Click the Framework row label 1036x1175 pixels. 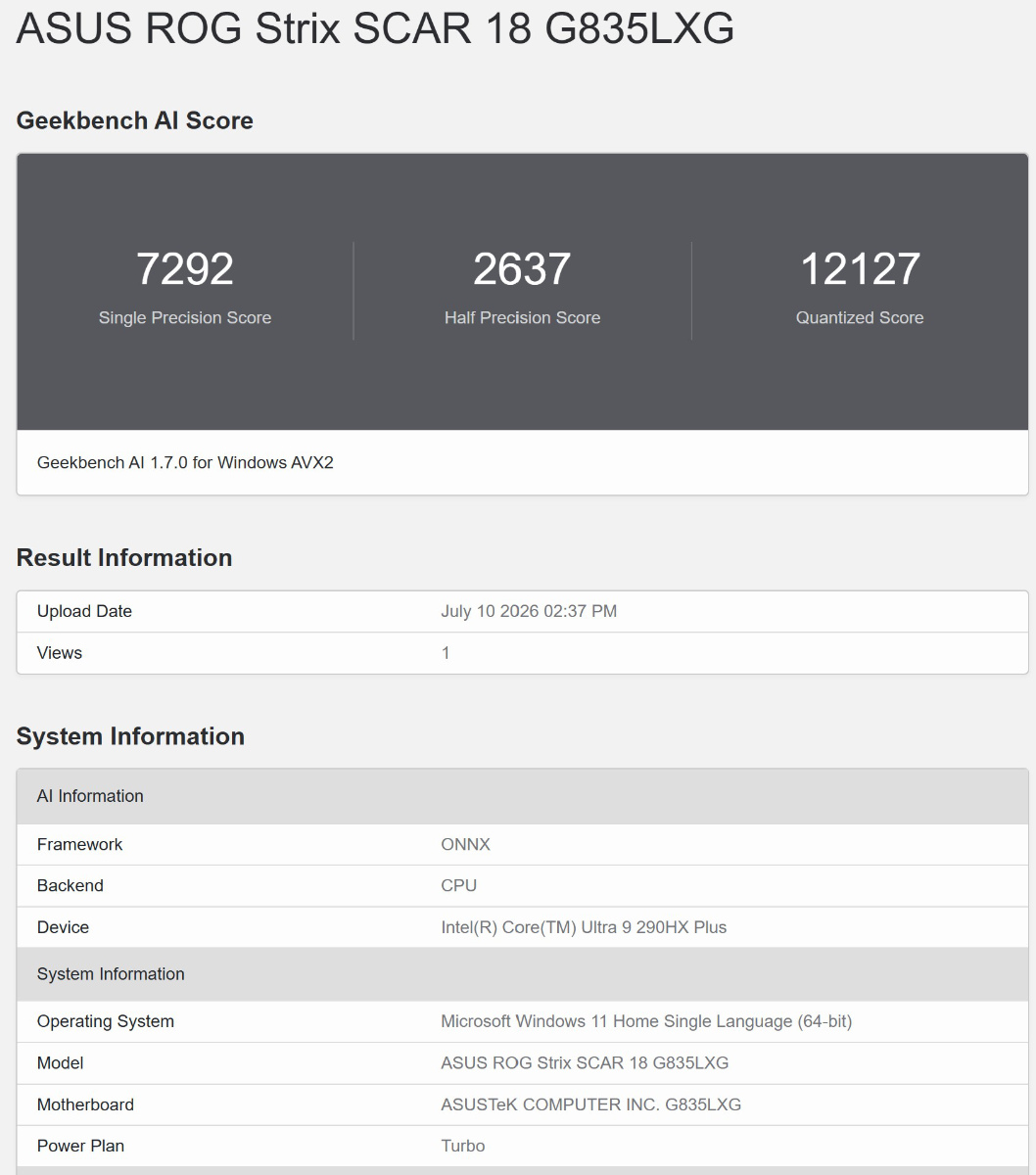[80, 844]
